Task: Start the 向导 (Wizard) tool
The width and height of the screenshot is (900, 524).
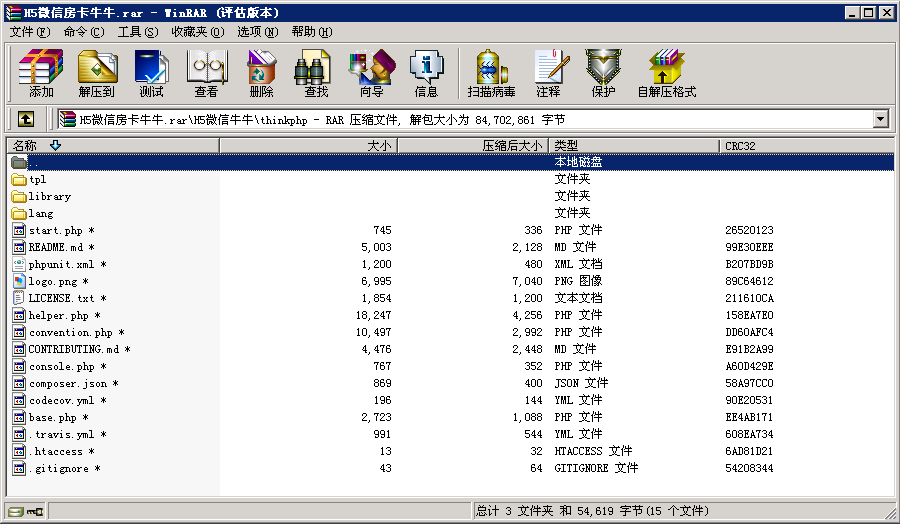Action: tap(371, 73)
